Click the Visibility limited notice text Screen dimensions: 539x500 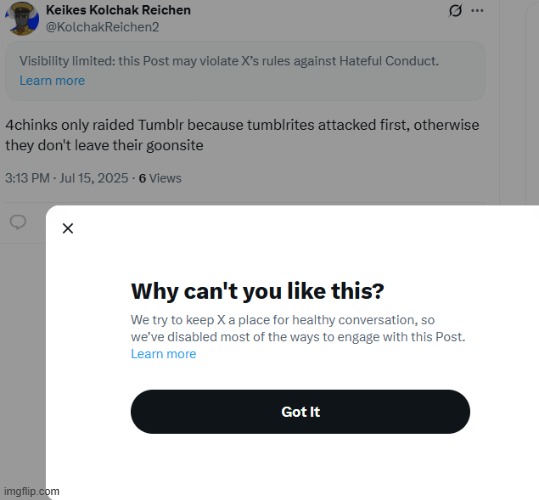pos(229,61)
